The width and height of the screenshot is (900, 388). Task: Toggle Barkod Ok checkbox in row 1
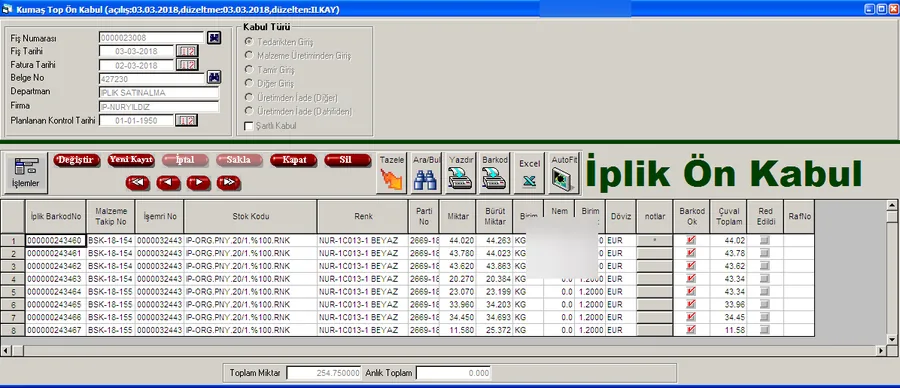(691, 240)
